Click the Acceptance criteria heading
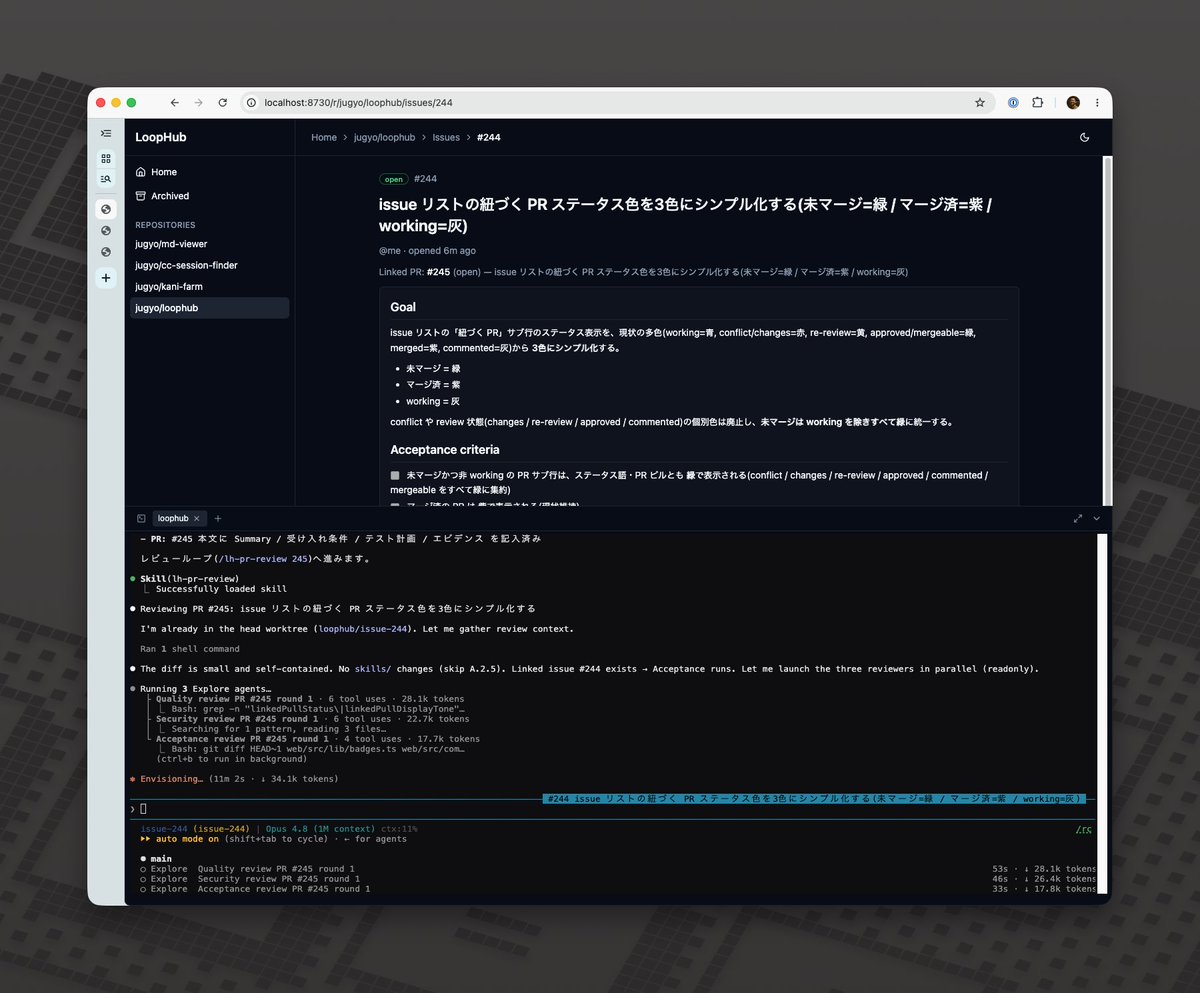 445,450
